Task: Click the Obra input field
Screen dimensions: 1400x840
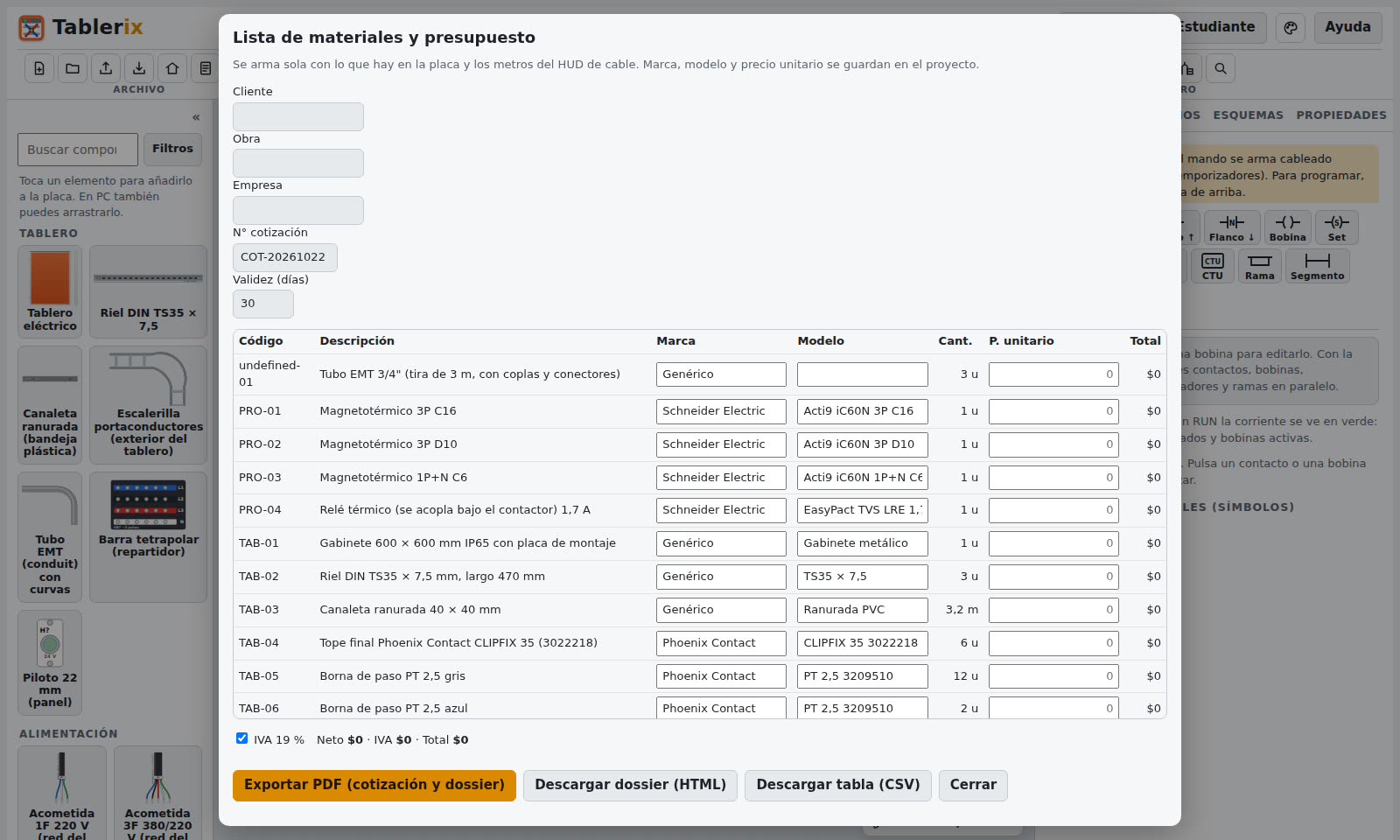Action: click(298, 164)
